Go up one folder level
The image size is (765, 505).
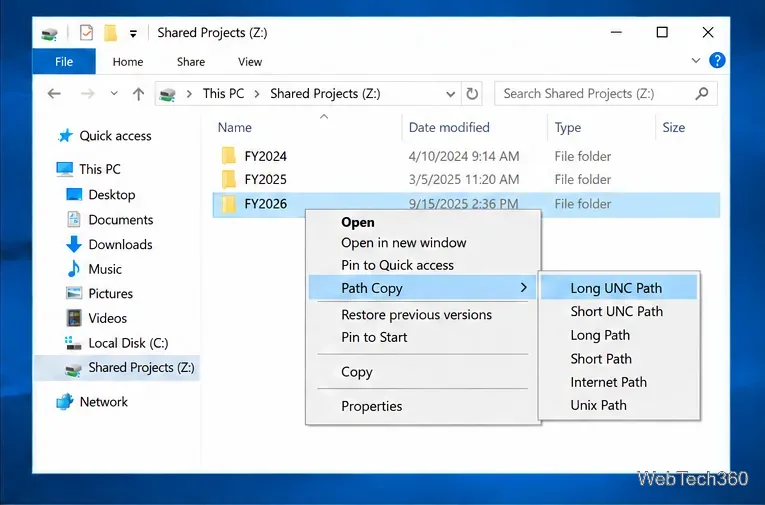[x=139, y=94]
